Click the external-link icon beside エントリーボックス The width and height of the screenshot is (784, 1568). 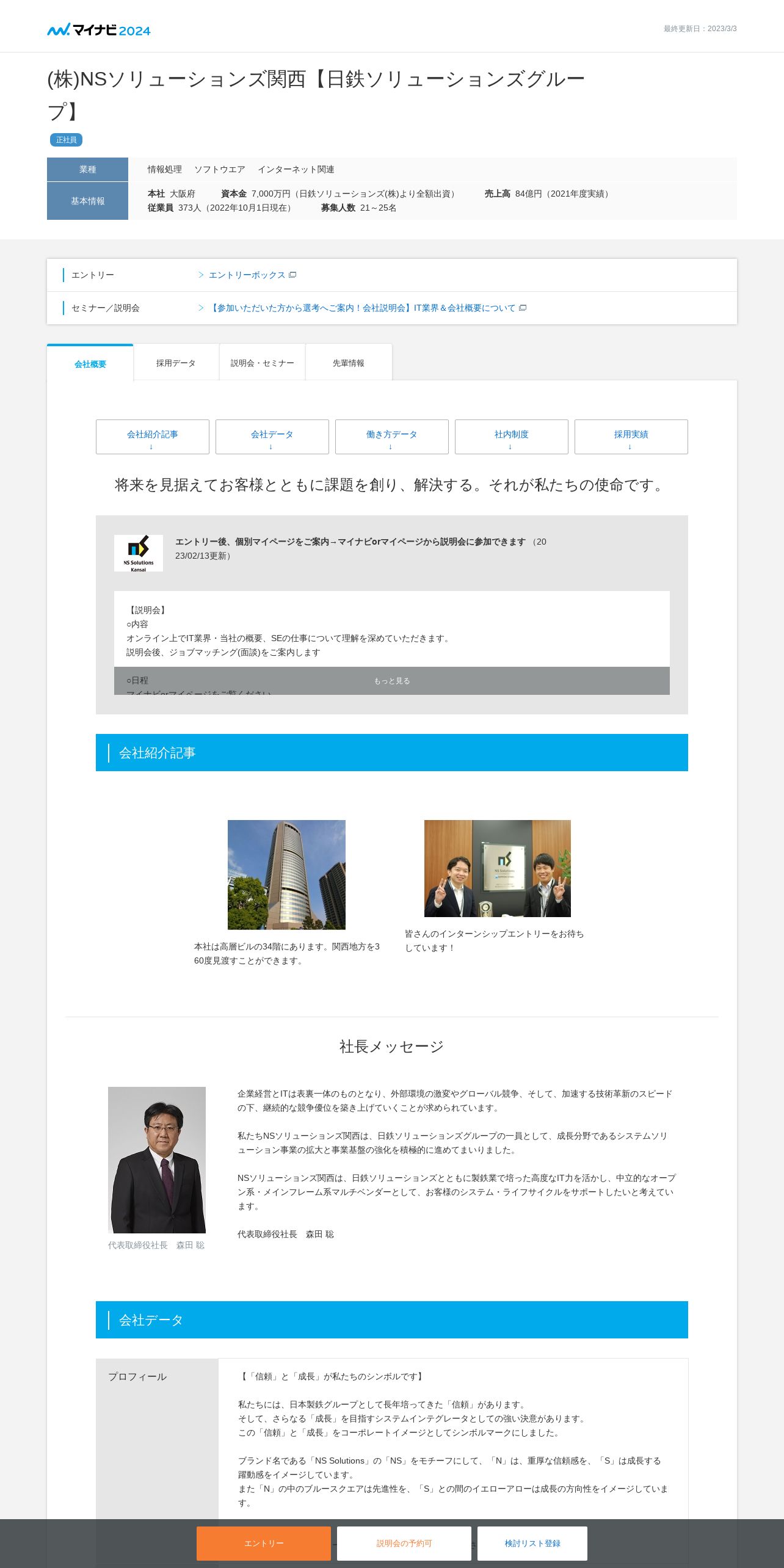click(x=292, y=275)
